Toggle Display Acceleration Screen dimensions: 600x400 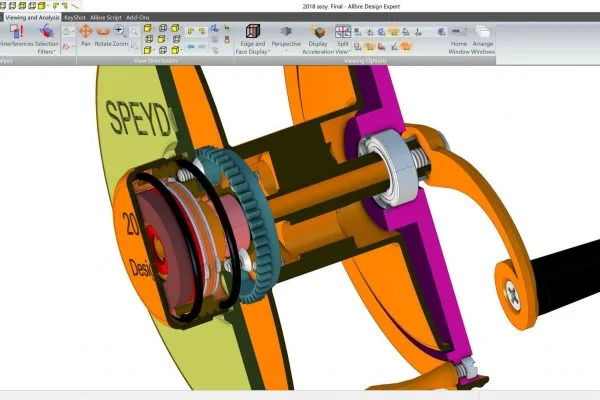tap(318, 39)
